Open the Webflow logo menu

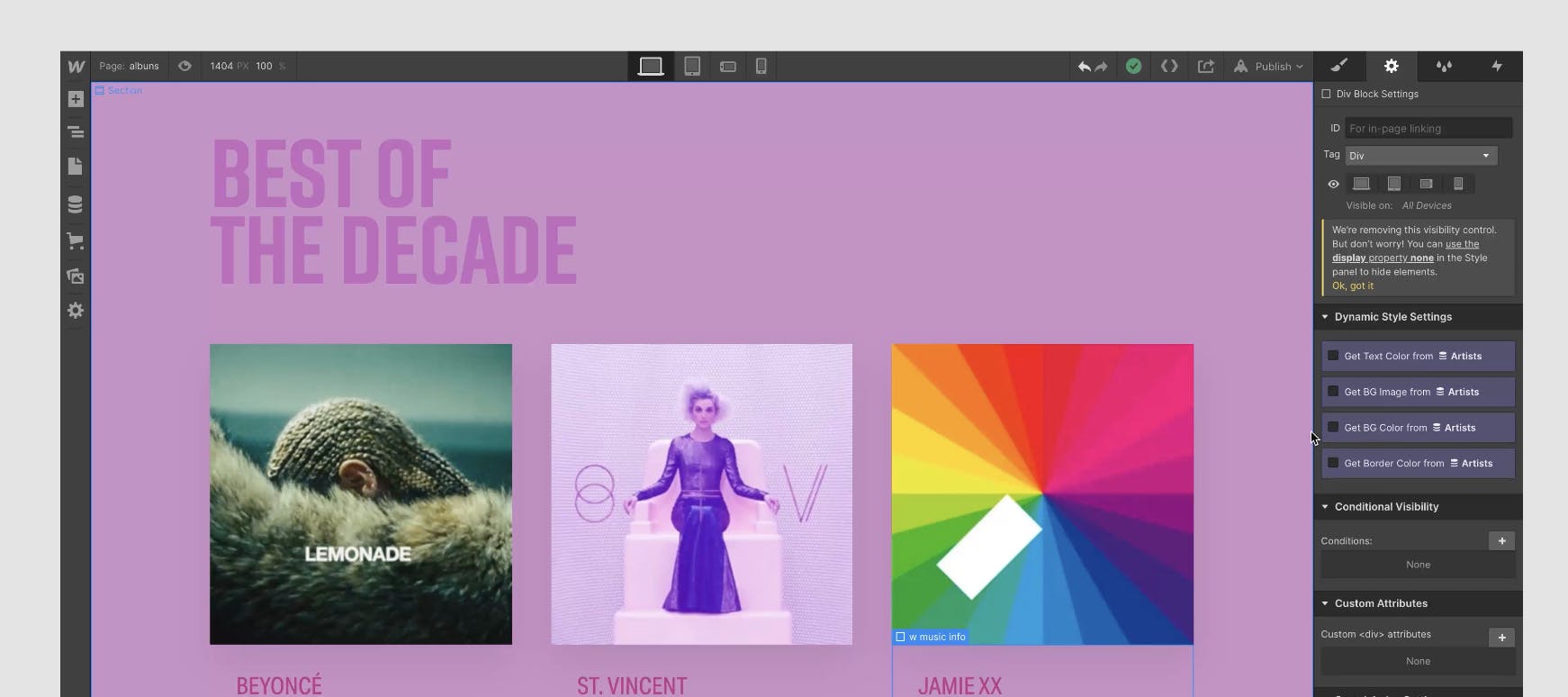(x=76, y=66)
